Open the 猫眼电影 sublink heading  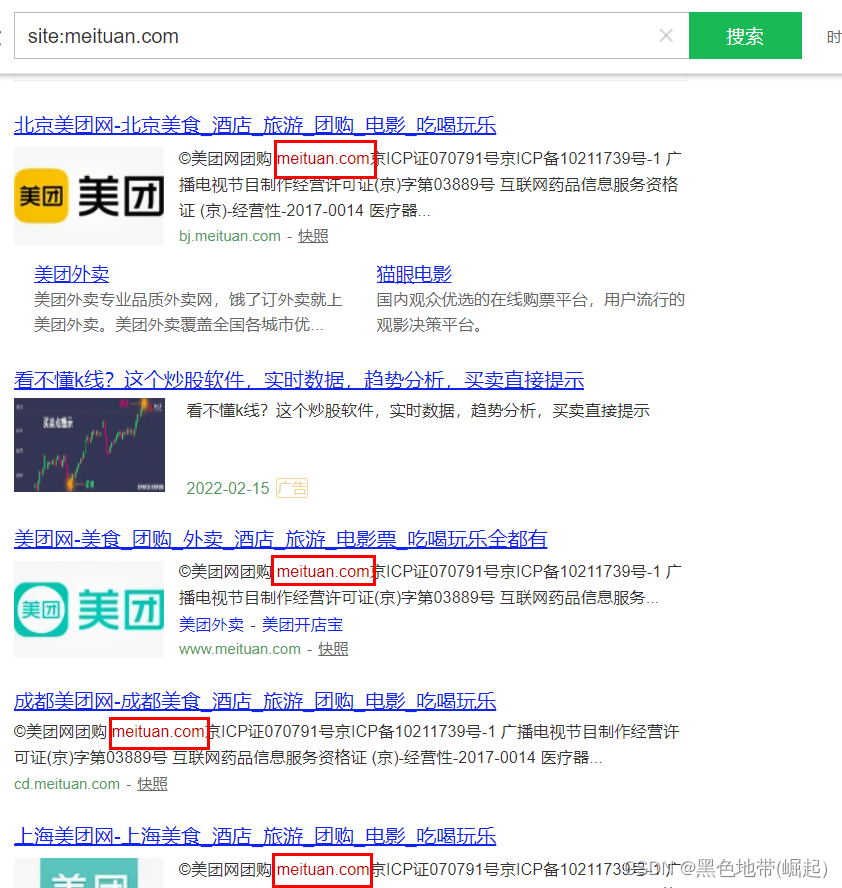click(414, 274)
